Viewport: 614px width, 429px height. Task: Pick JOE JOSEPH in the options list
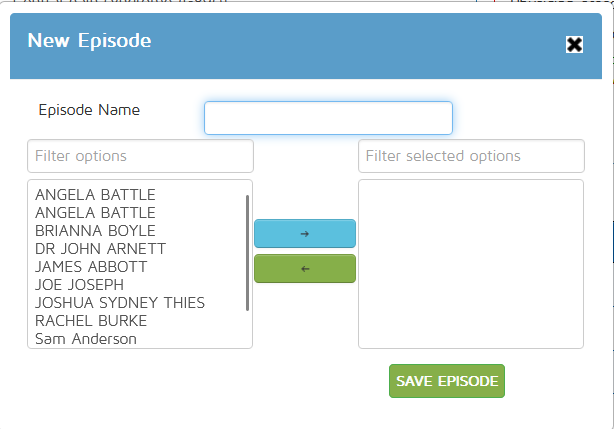79,285
